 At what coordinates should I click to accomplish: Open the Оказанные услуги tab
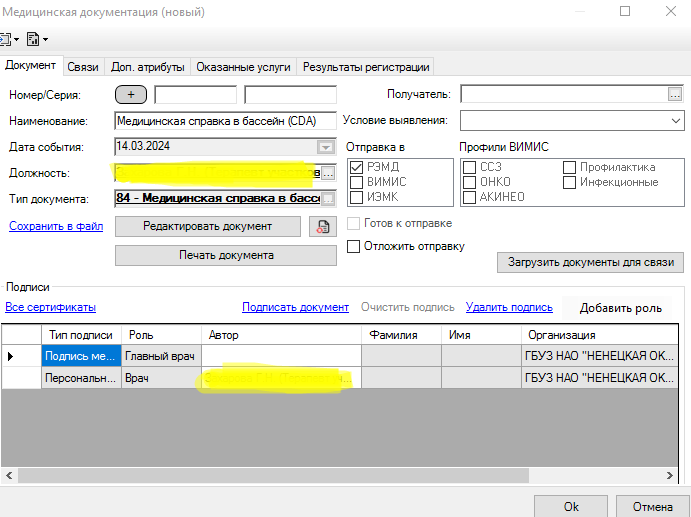point(243,67)
